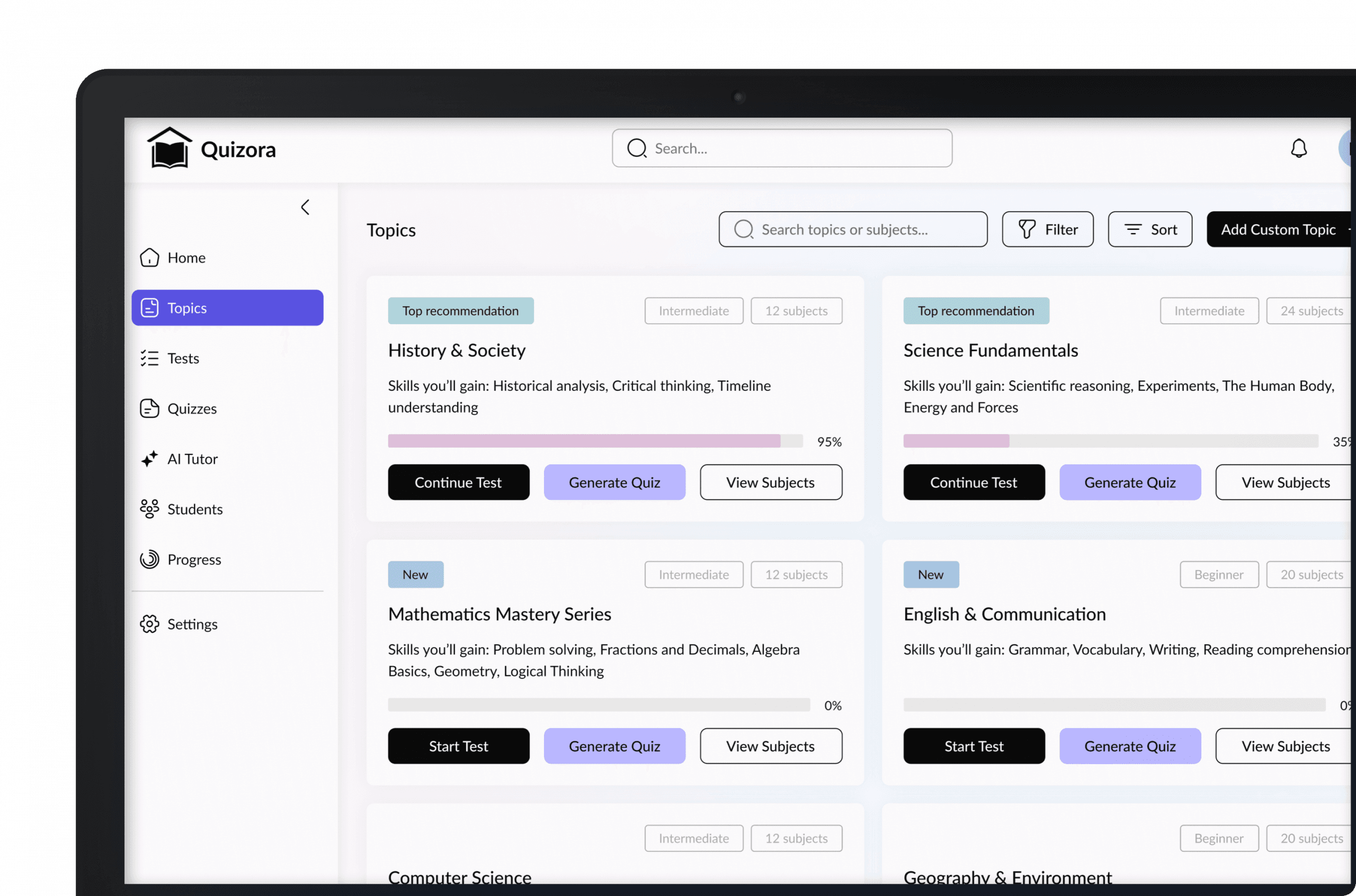Click the AI Tutor sparkle icon
This screenshot has height=896, width=1356.
pos(150,459)
